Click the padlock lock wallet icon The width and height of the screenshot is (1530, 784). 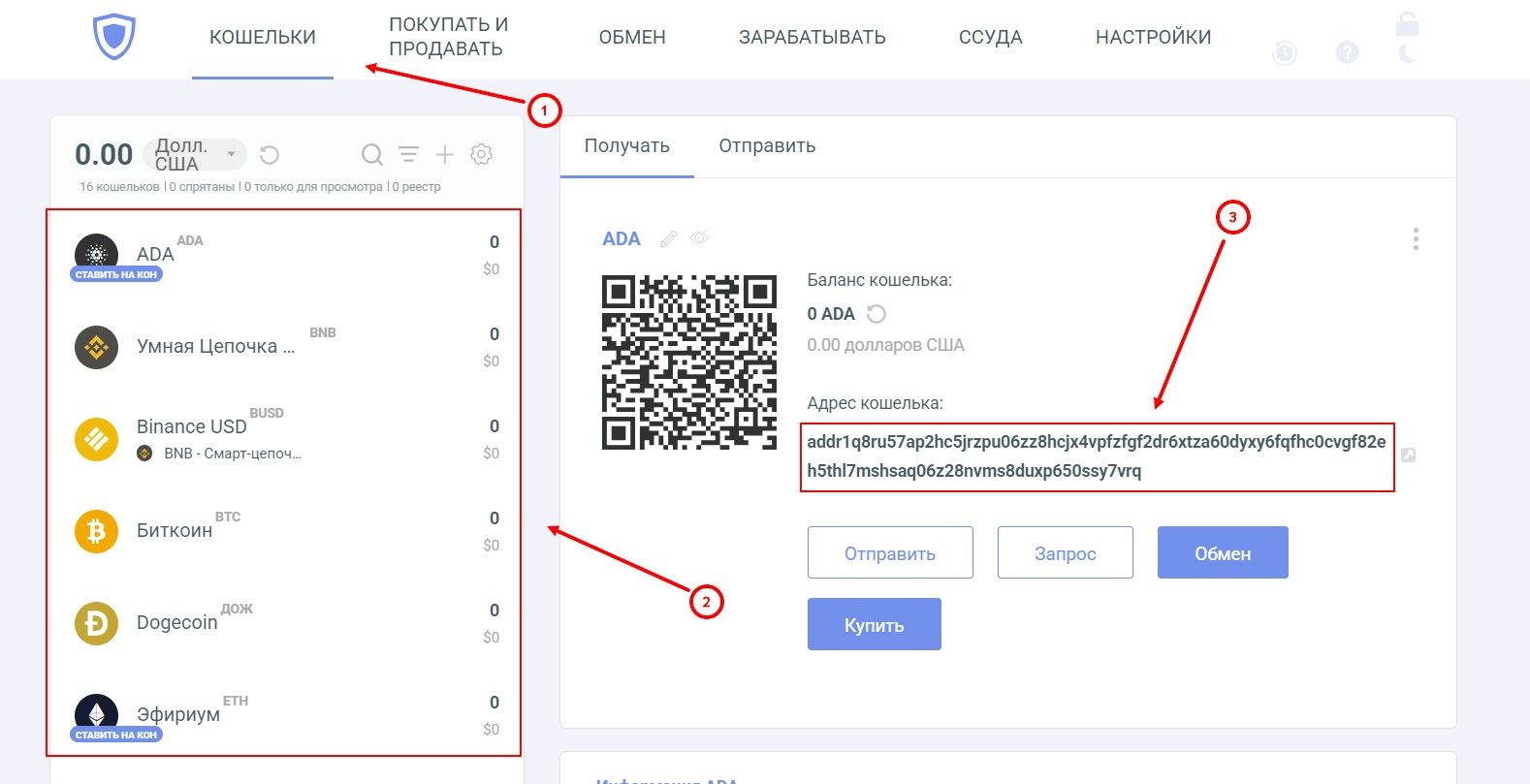coord(1407,24)
